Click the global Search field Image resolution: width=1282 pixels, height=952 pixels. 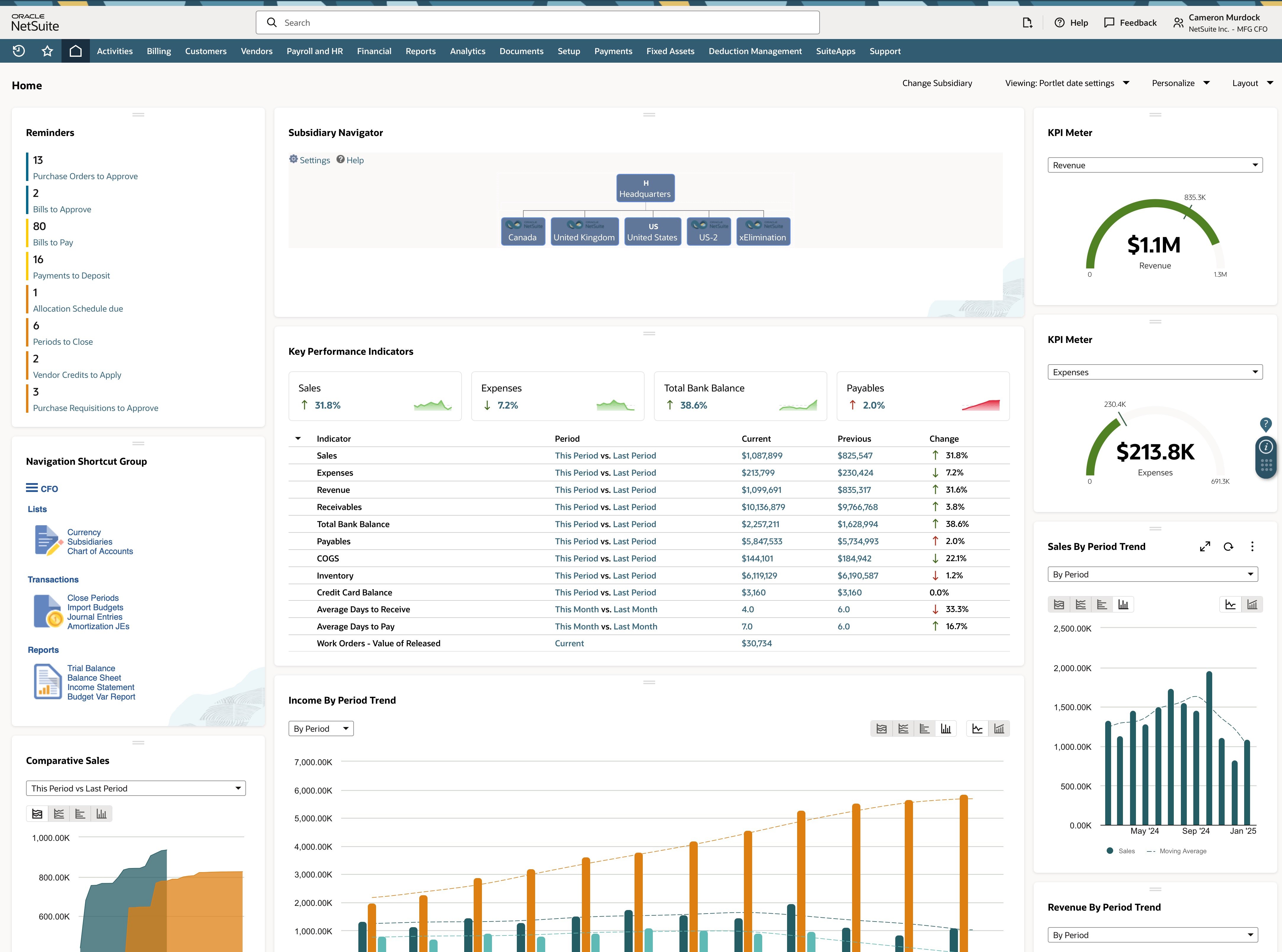pos(537,22)
